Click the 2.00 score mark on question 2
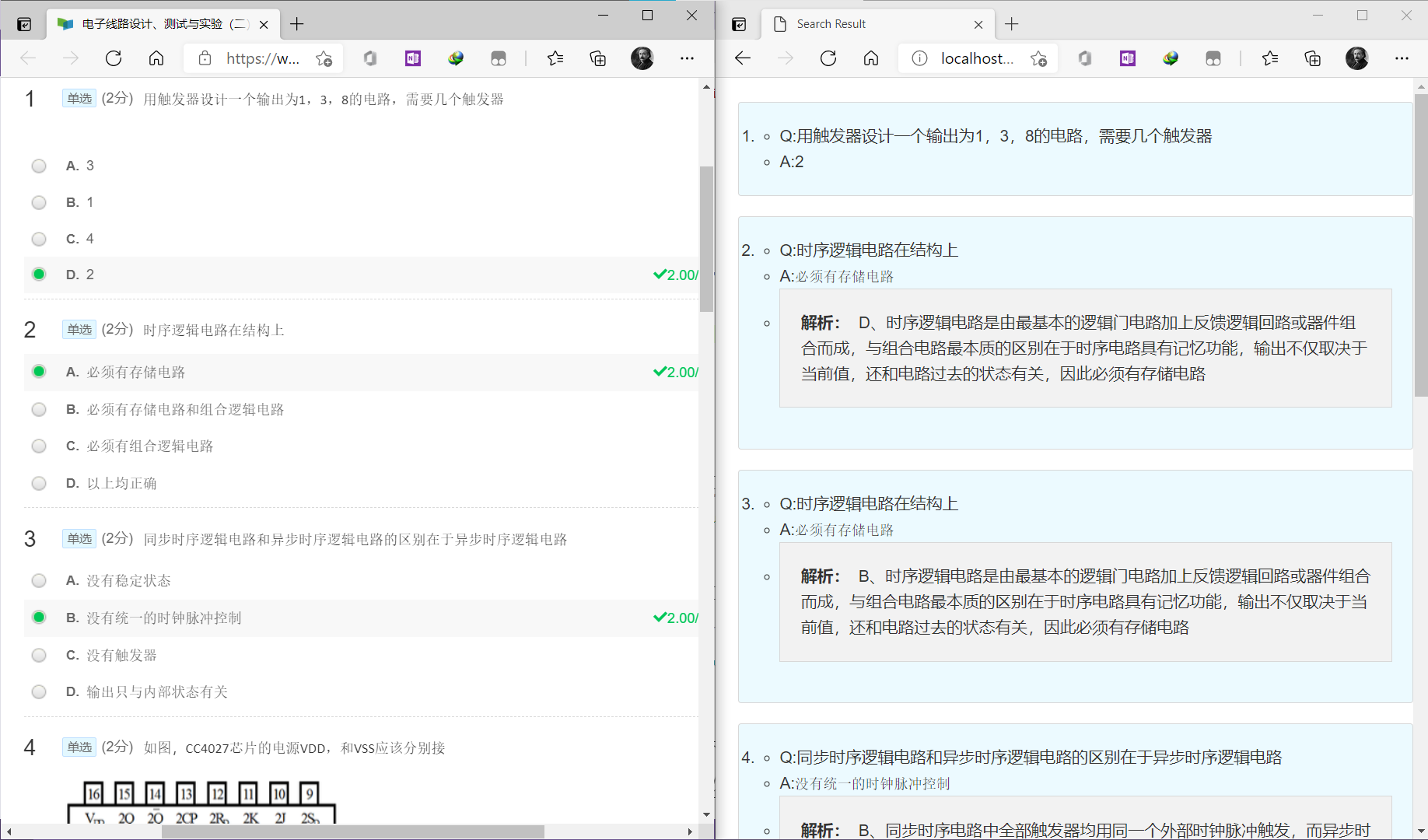Image resolution: width=1428 pixels, height=840 pixels. pyautogui.click(x=676, y=372)
